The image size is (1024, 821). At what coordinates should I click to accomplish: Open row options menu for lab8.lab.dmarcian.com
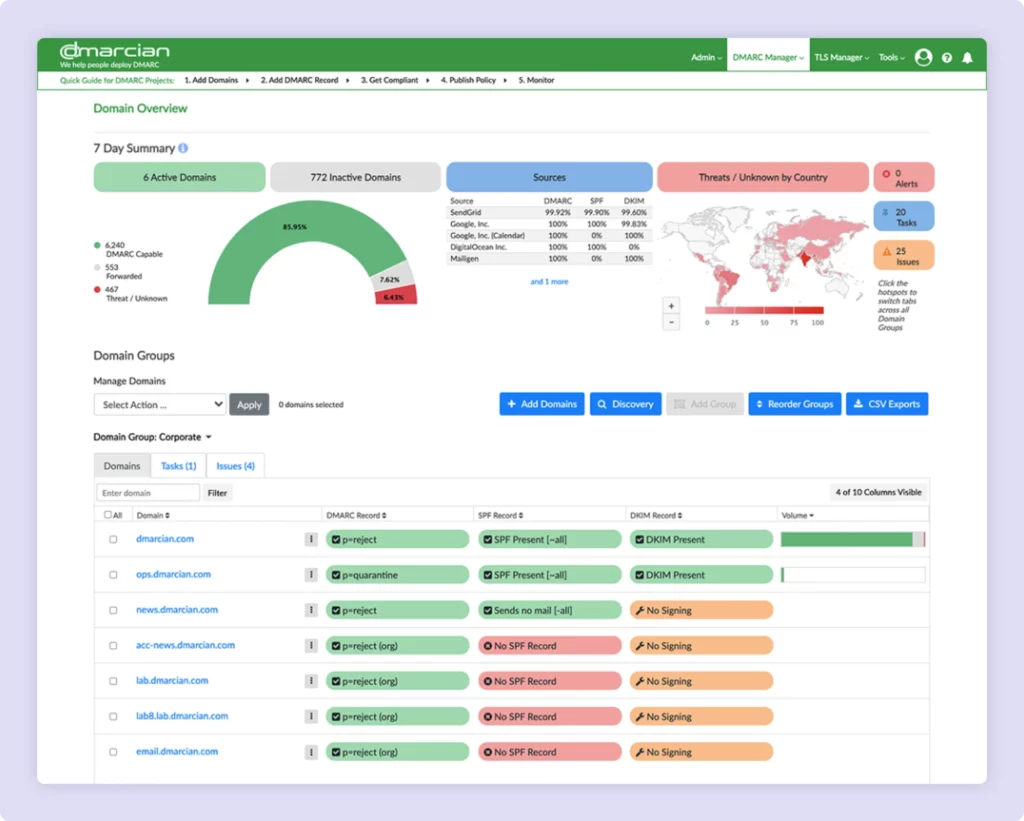(311, 716)
